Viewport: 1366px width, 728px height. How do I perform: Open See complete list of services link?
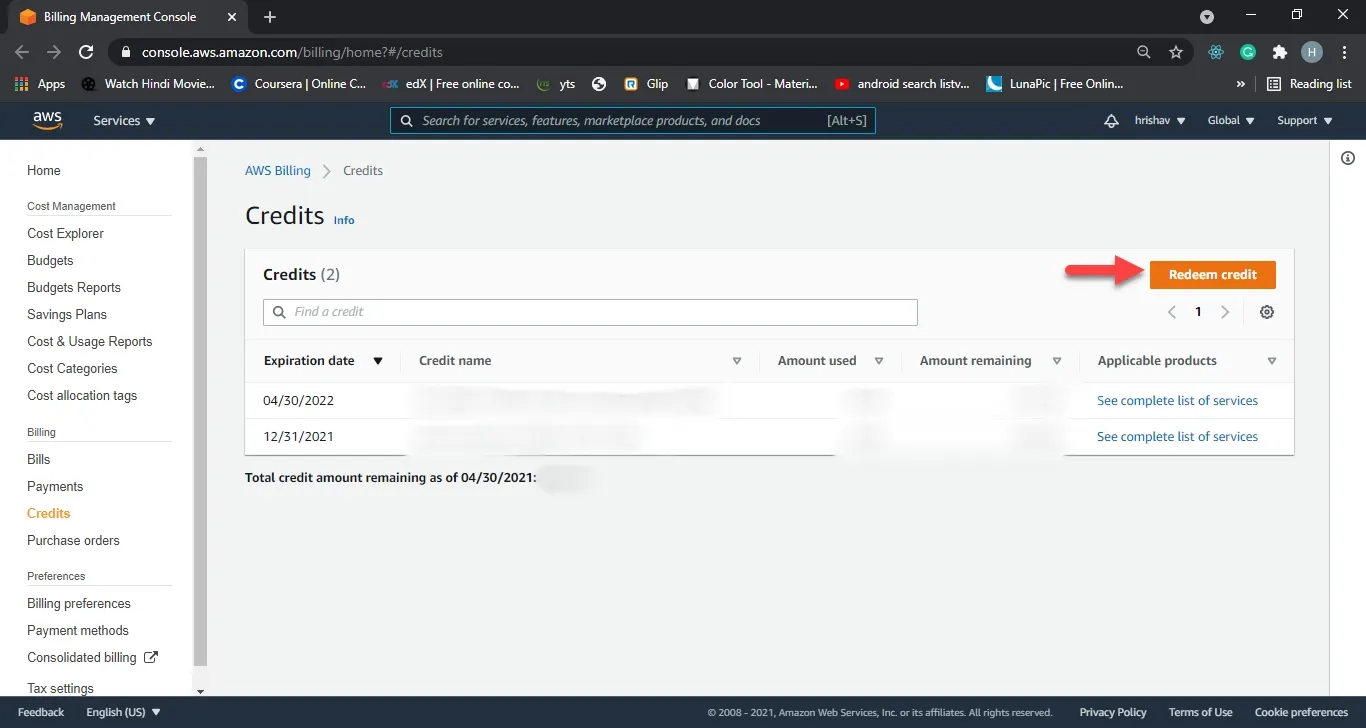click(1177, 400)
